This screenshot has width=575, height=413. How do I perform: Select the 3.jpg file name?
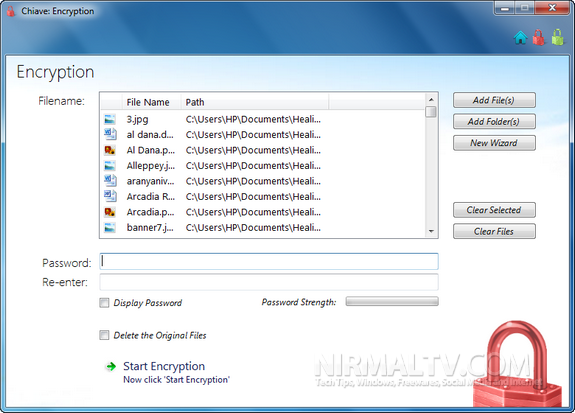point(138,119)
